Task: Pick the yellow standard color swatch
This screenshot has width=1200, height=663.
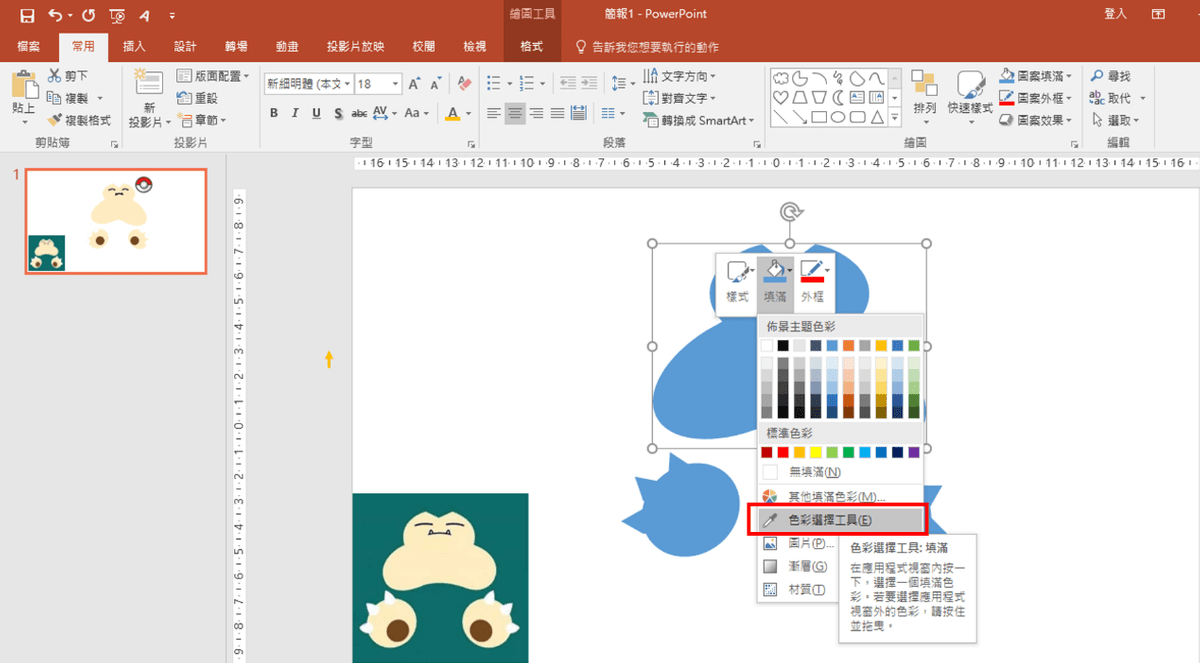Action: 816,452
